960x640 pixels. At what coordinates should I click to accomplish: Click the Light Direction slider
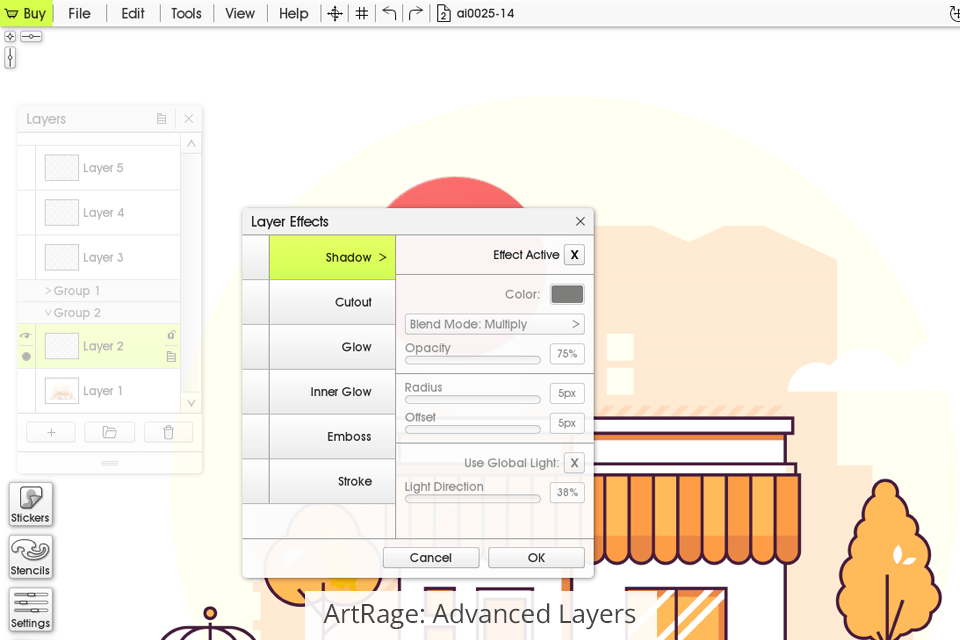click(473, 499)
